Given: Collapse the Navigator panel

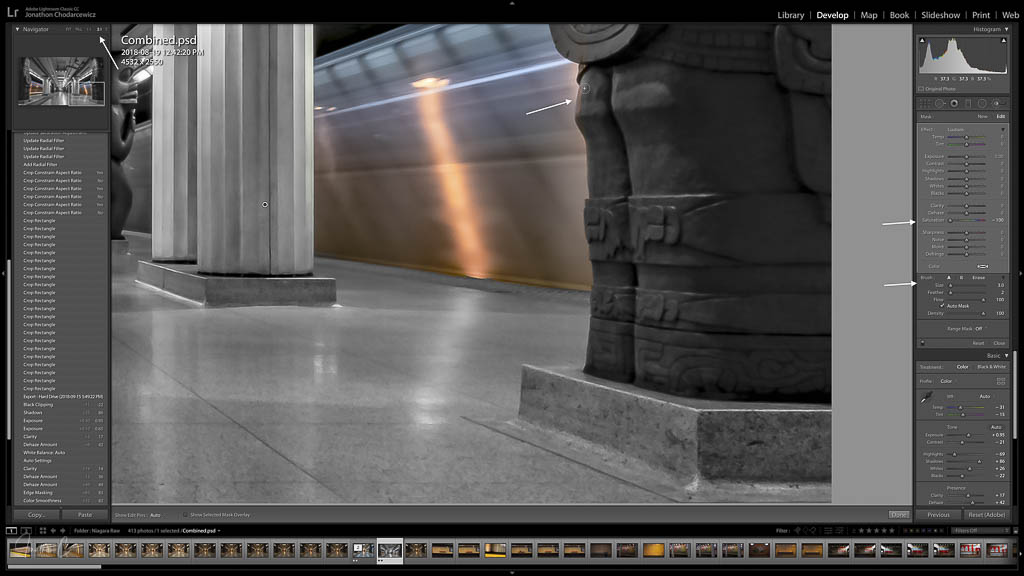Looking at the screenshot, I should [17, 29].
